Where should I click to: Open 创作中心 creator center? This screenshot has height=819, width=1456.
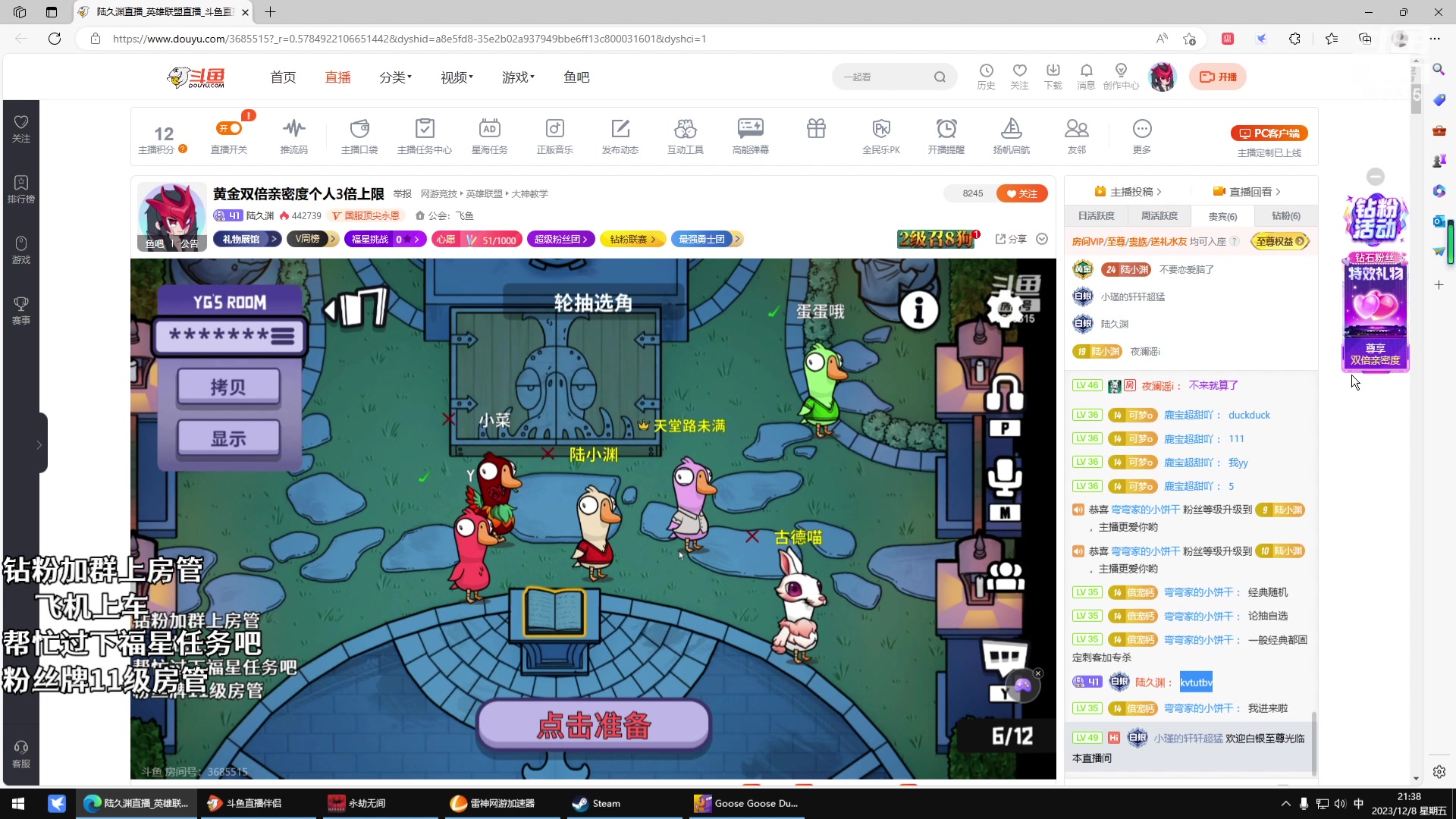[x=1121, y=77]
